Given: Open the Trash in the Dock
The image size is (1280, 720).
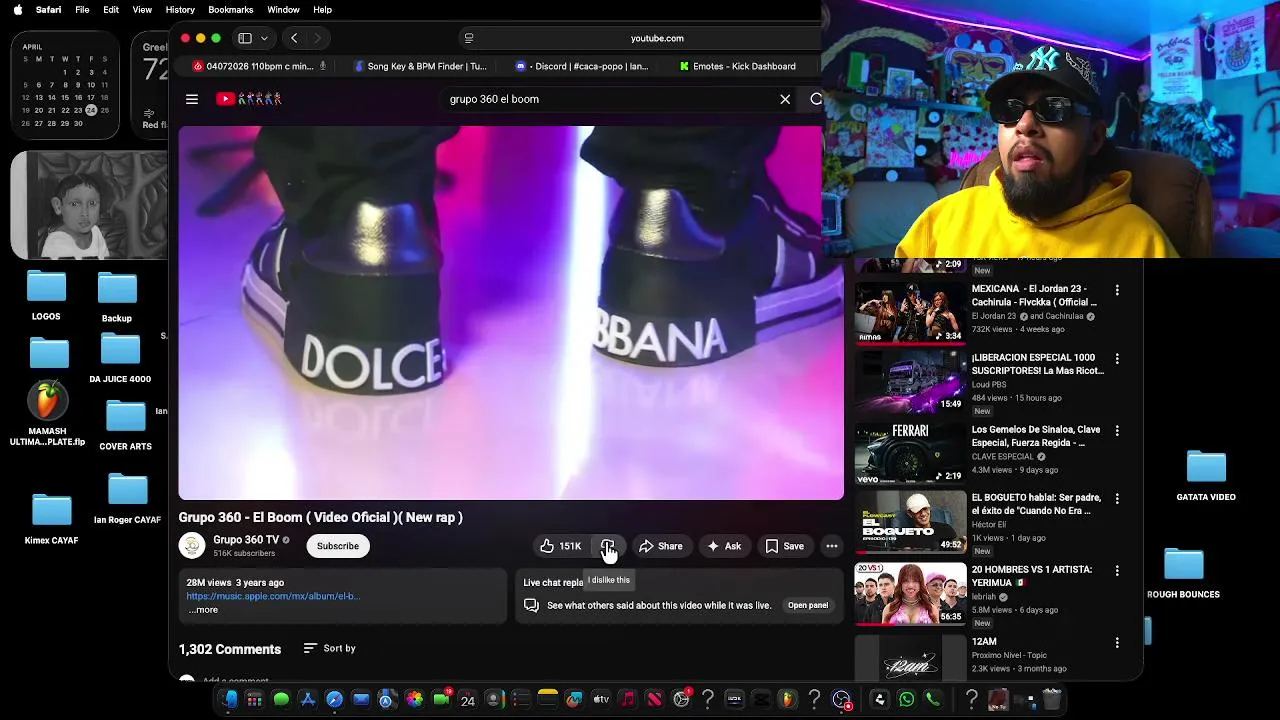Looking at the screenshot, I should (1051, 699).
